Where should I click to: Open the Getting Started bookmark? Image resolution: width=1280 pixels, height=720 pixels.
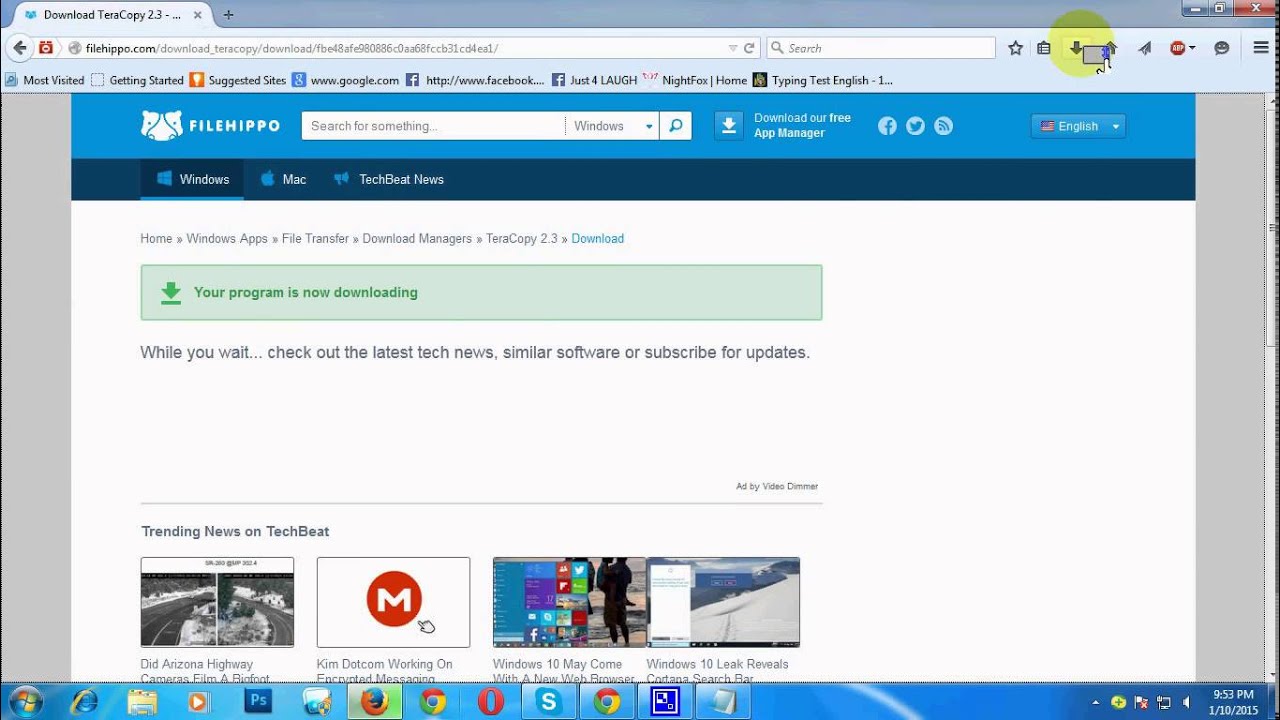click(138, 80)
